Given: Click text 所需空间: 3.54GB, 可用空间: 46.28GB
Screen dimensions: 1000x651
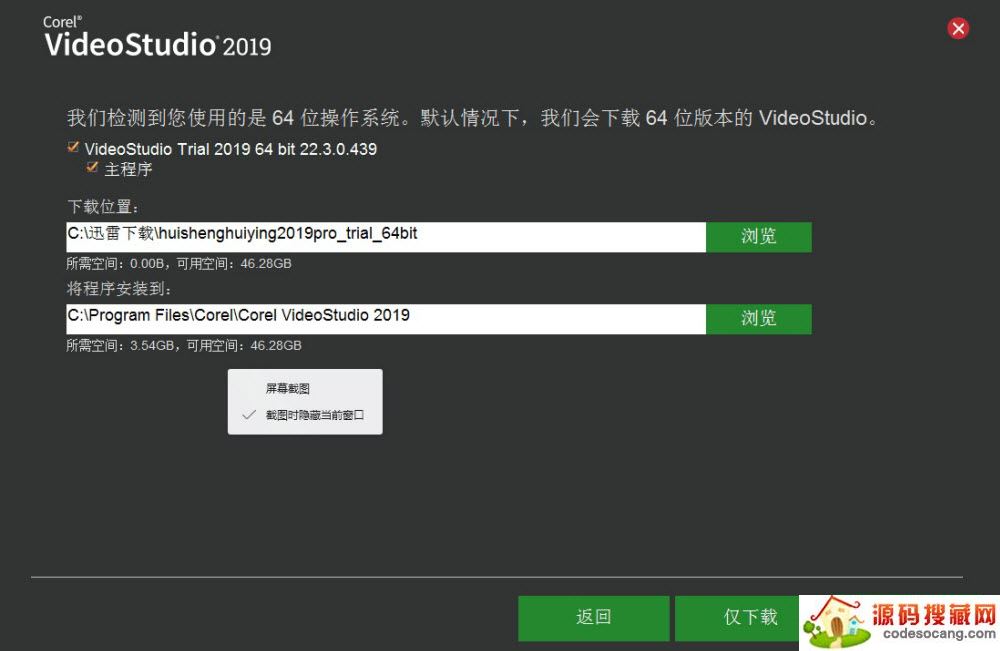Looking at the screenshot, I should coord(184,346).
